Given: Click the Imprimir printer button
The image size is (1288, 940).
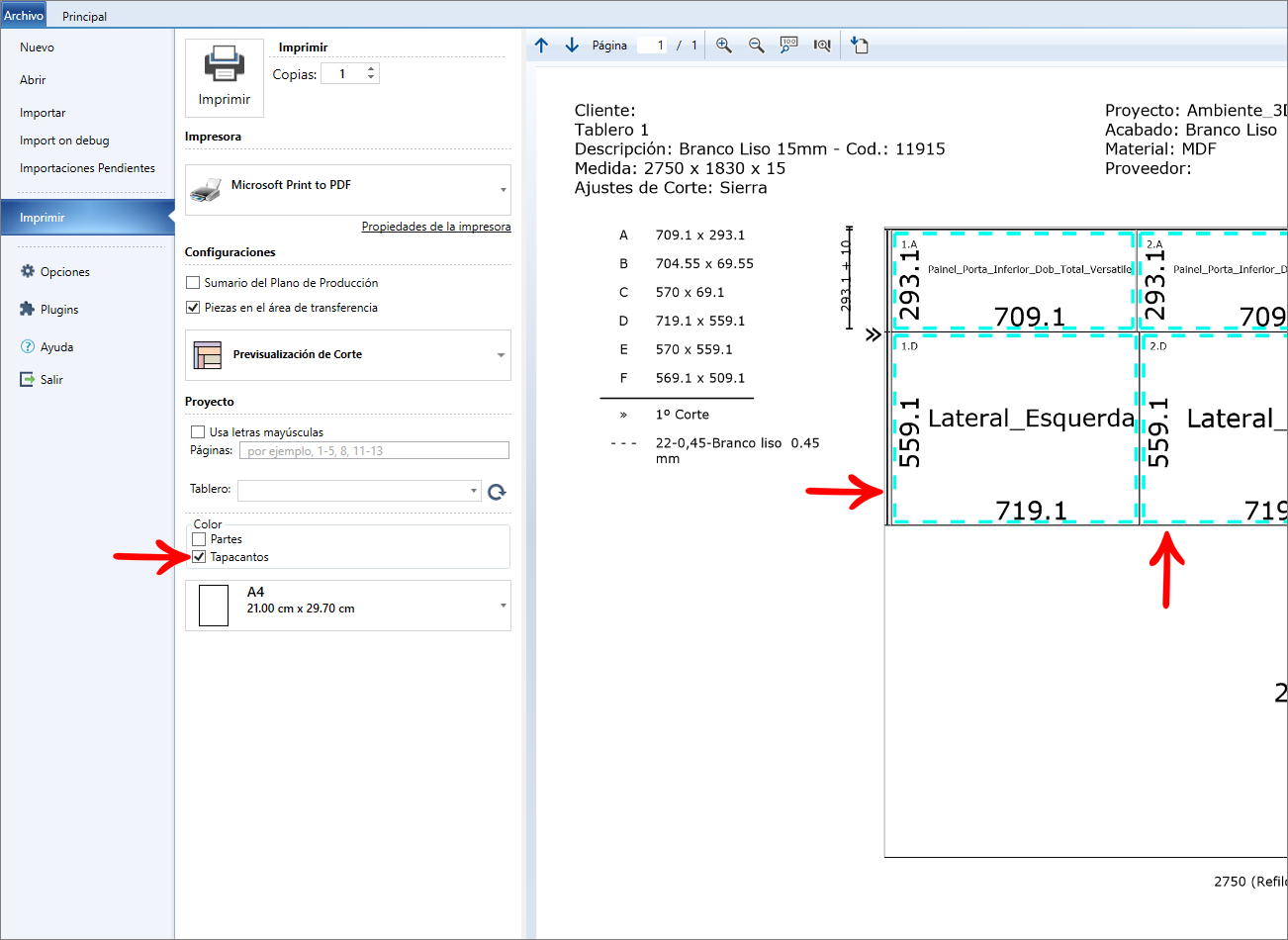Looking at the screenshot, I should (225, 78).
